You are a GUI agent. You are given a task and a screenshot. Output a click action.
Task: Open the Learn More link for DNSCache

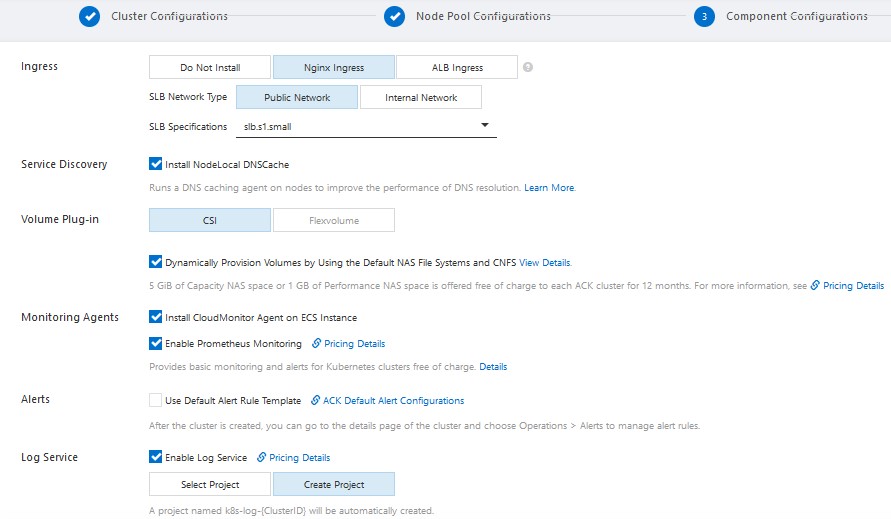[549, 188]
